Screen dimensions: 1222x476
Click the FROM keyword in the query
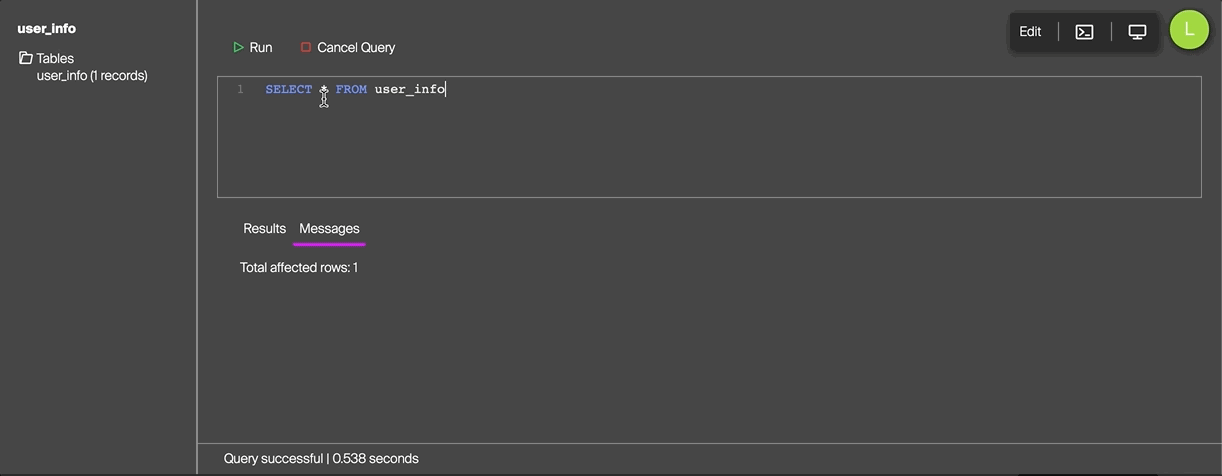click(x=351, y=90)
